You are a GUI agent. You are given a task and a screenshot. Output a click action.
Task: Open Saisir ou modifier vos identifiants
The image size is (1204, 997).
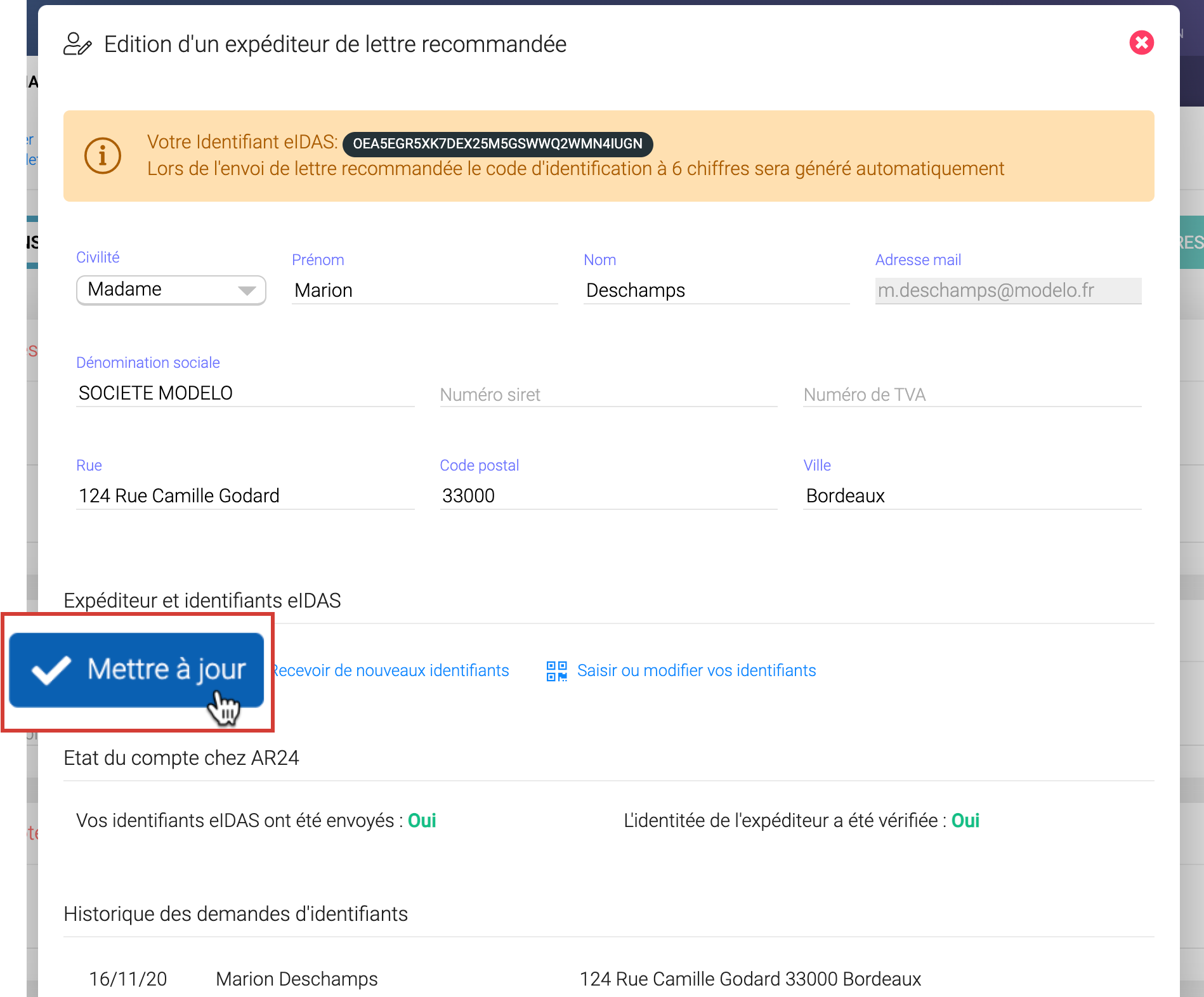[696, 671]
